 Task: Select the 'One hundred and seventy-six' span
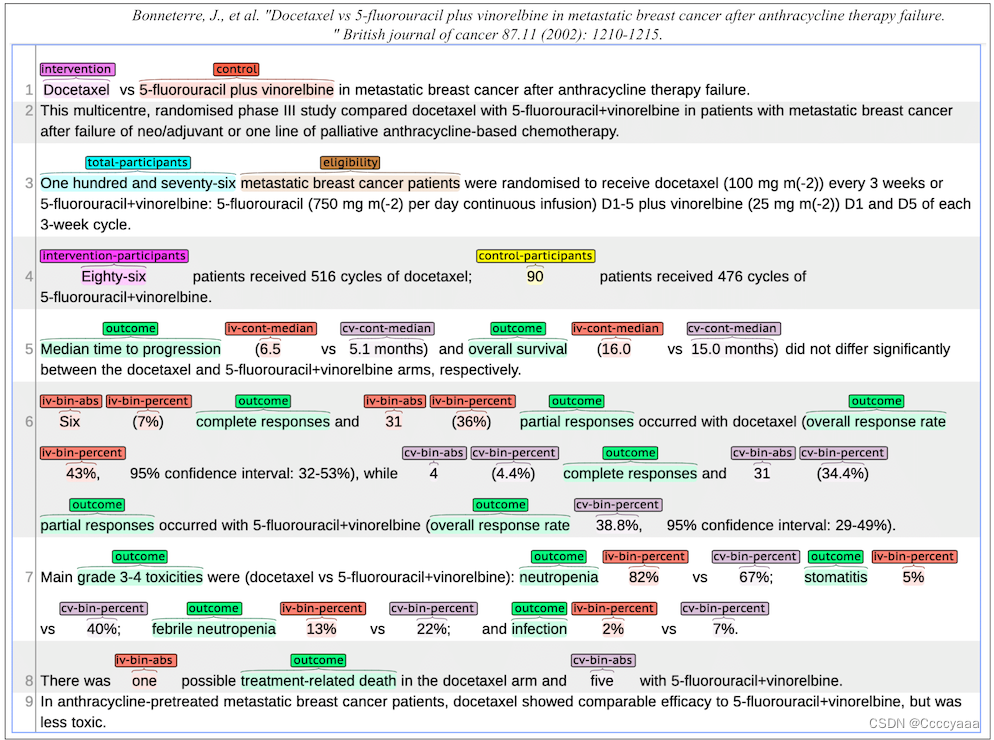pyautogui.click(x=138, y=183)
